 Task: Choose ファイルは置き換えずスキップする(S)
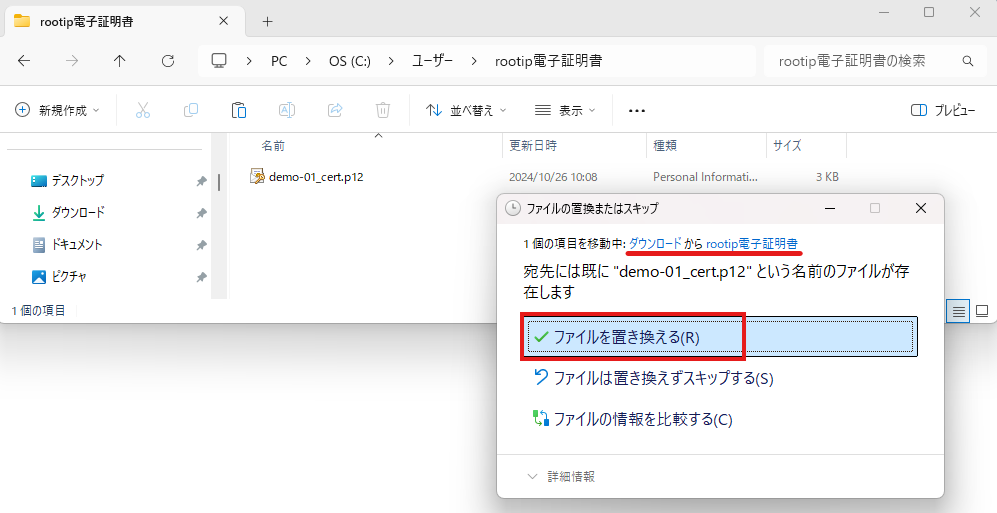tap(663, 378)
